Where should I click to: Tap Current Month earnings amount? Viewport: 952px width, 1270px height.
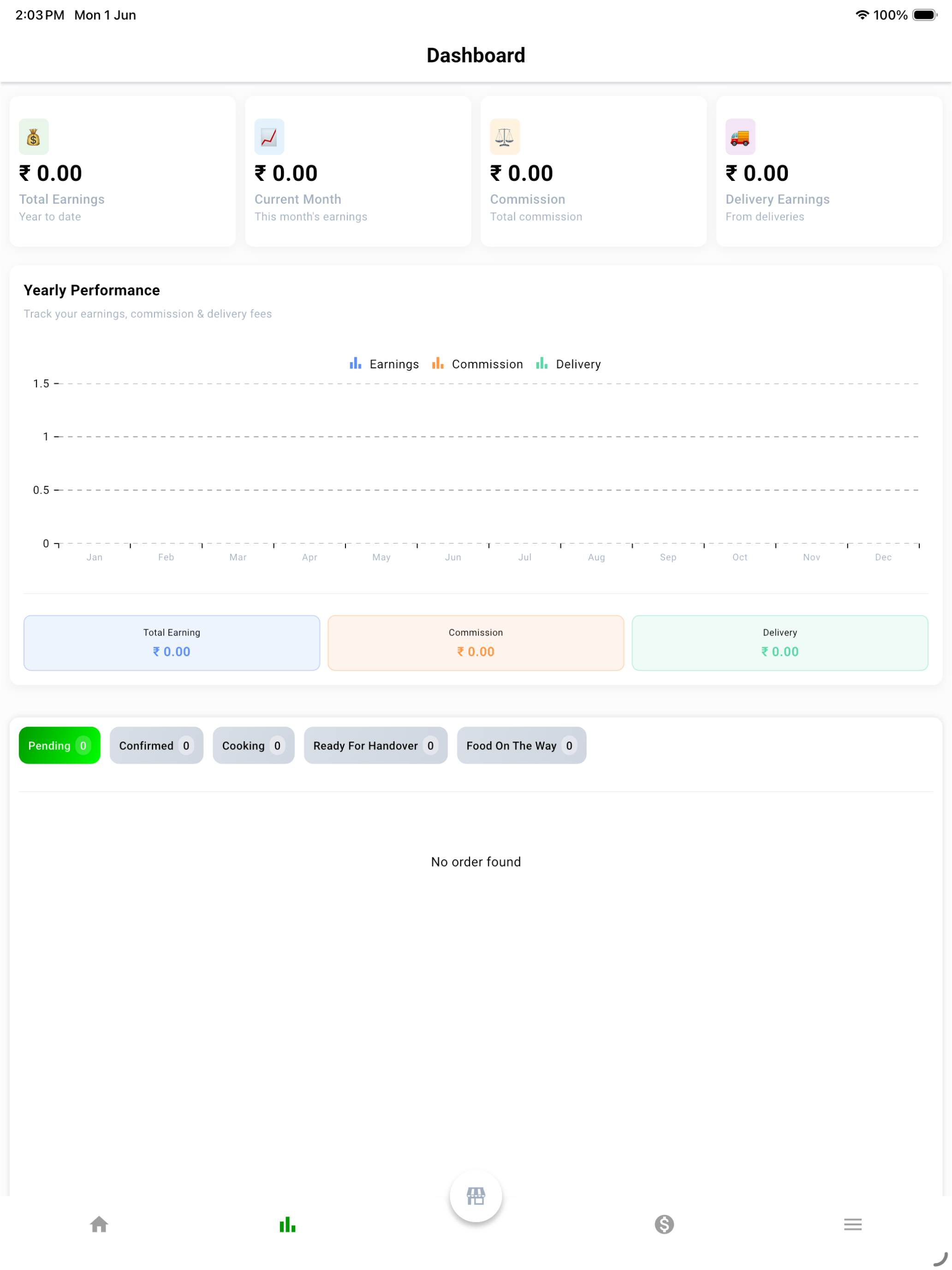(x=286, y=174)
